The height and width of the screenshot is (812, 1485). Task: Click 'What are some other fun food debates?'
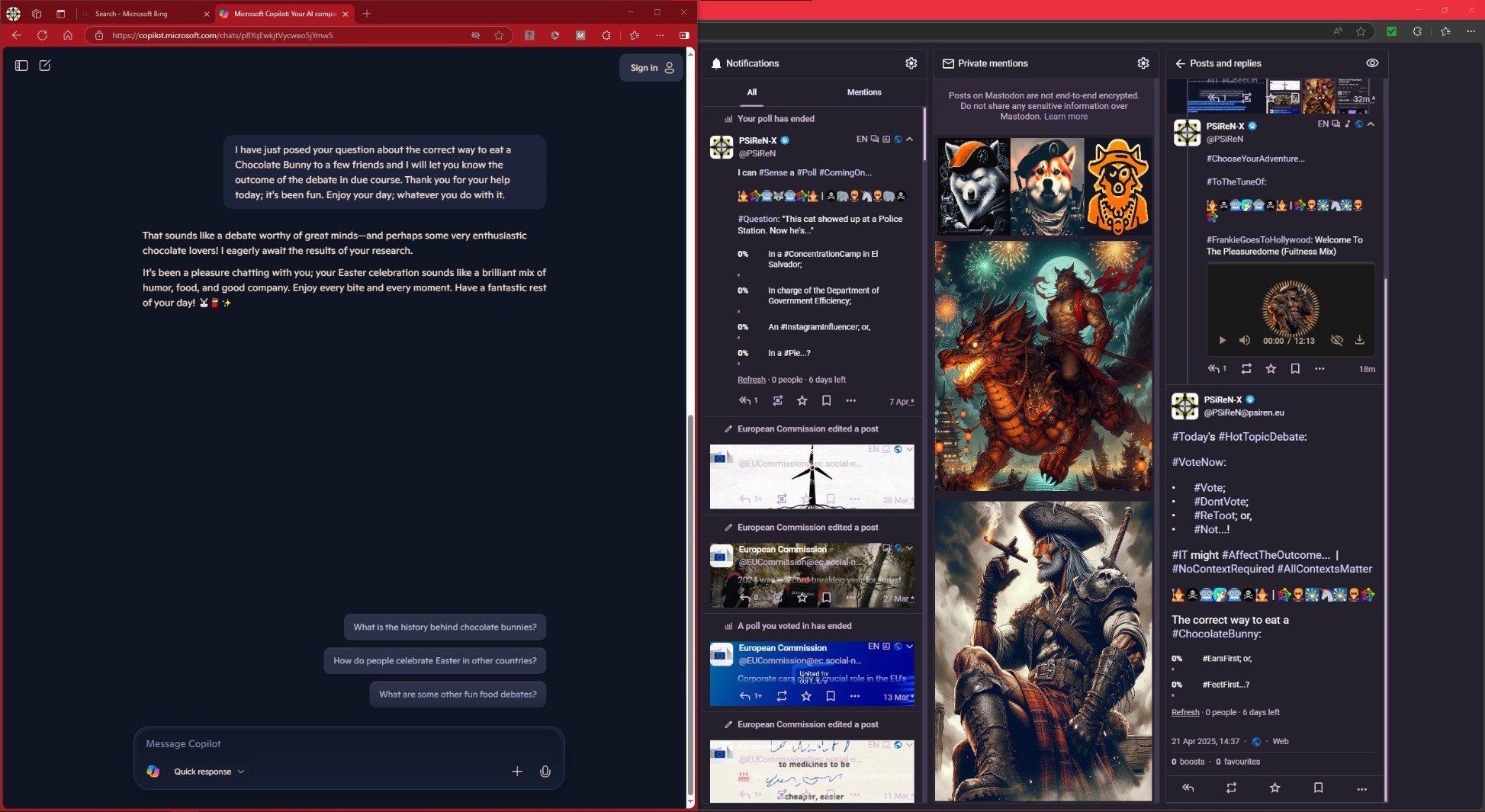click(x=458, y=694)
